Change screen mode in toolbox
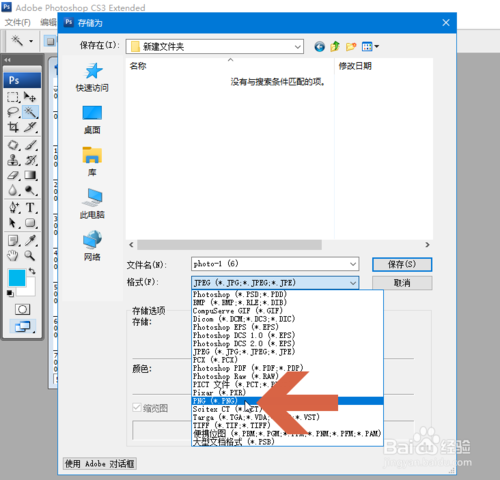 click(x=22, y=326)
